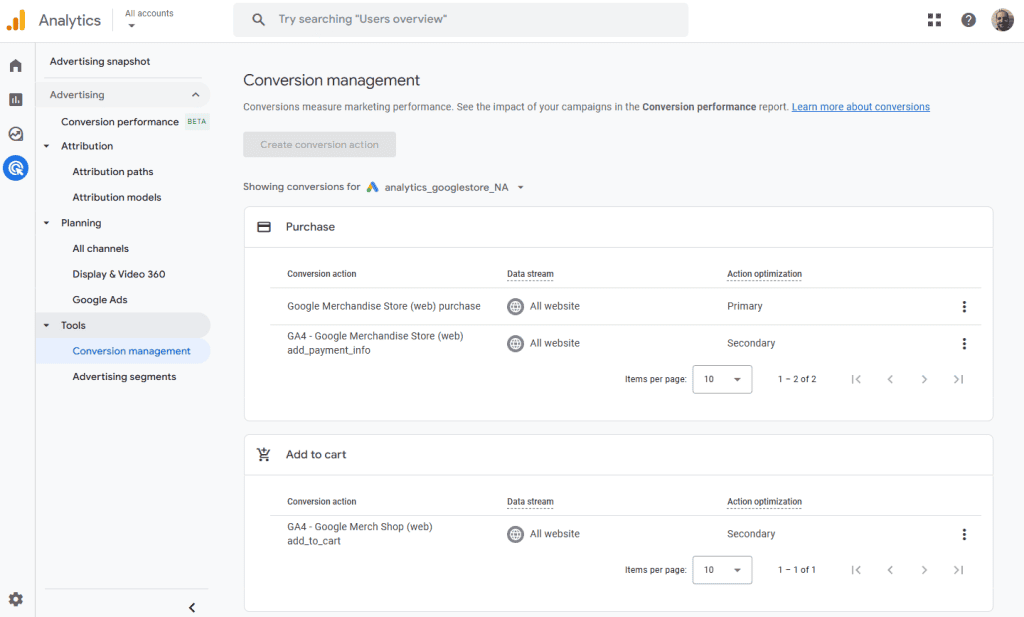Collapse the Attribution tree group
This screenshot has width=1024, height=617.
(46, 146)
